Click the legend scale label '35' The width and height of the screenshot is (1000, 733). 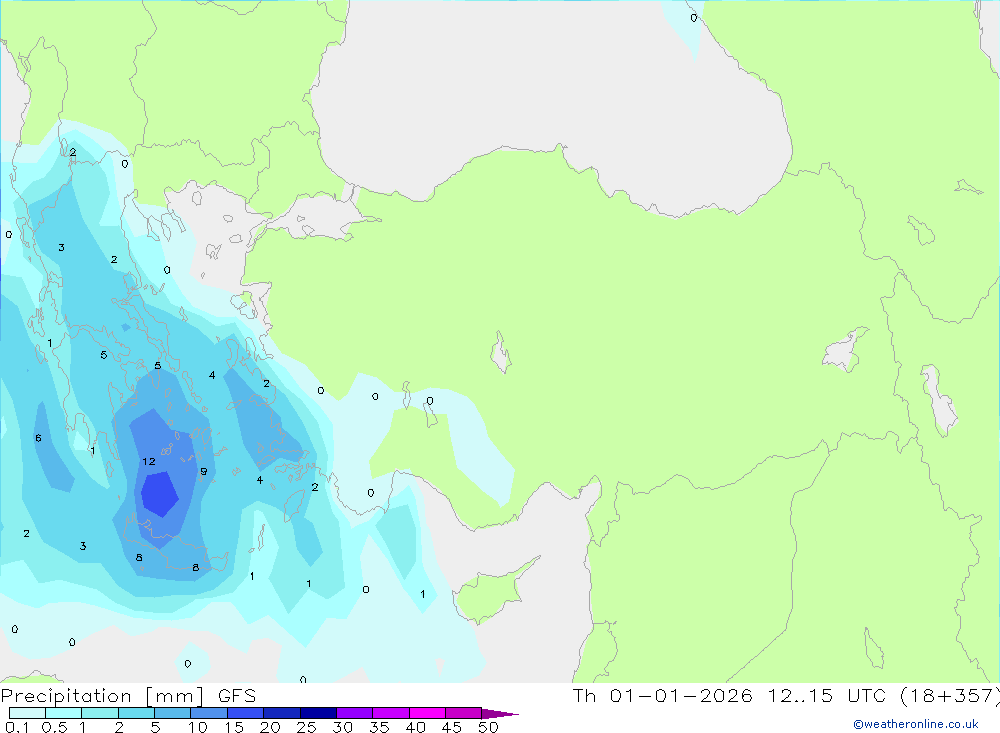pyautogui.click(x=379, y=727)
